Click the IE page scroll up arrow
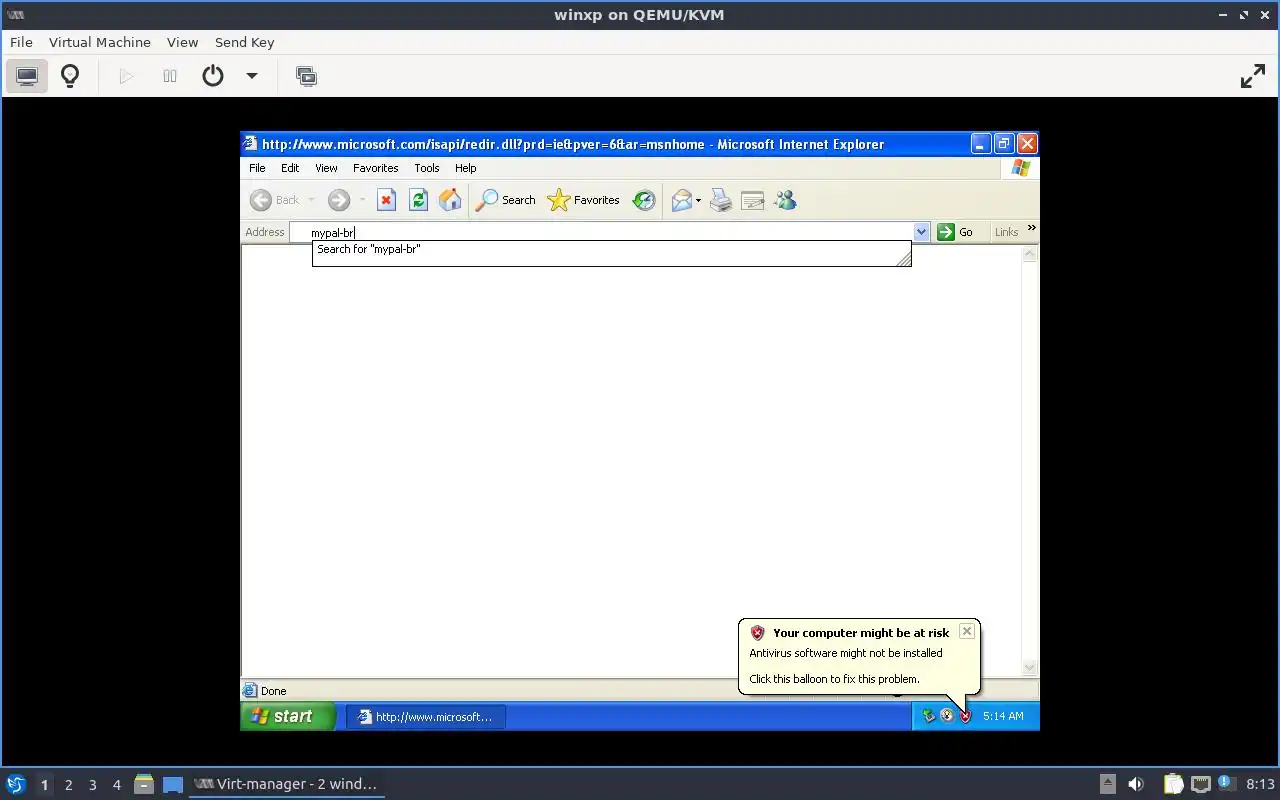The height and width of the screenshot is (800, 1280). [x=1030, y=254]
